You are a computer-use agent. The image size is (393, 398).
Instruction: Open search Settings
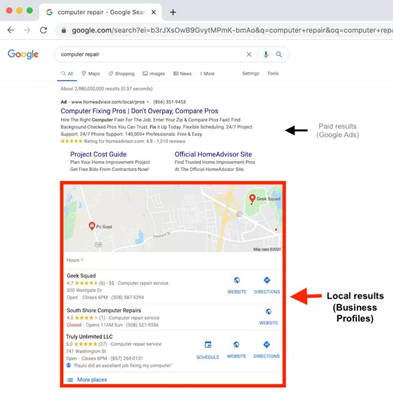(251, 73)
